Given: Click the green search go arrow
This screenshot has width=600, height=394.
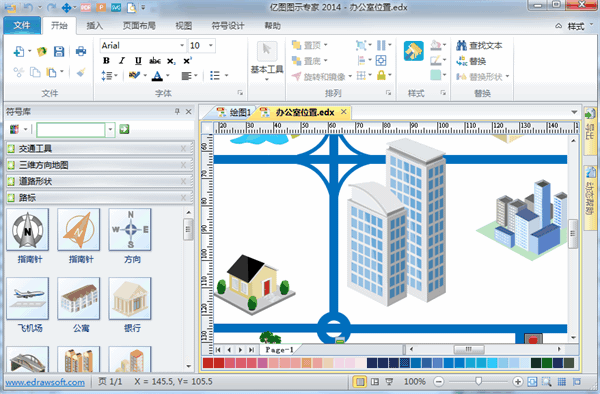Looking at the screenshot, I should coord(124,129).
